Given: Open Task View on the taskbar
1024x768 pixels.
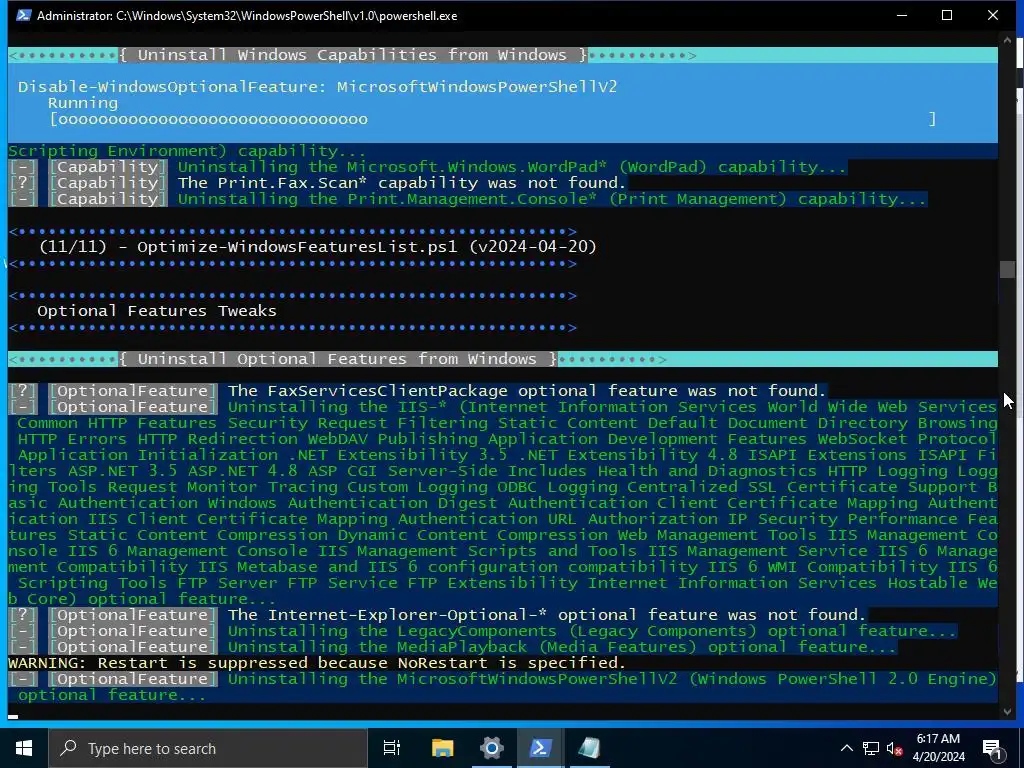Looking at the screenshot, I should pos(392,748).
